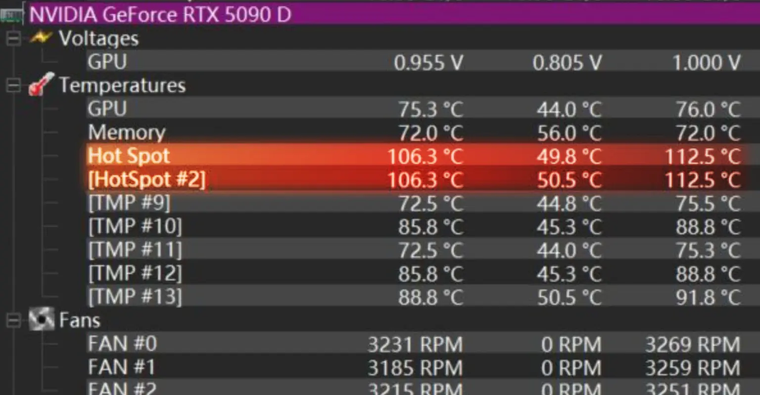Click the 76.0 °C GPU maximum value
Image resolution: width=760 pixels, height=395 pixels.
point(708,110)
